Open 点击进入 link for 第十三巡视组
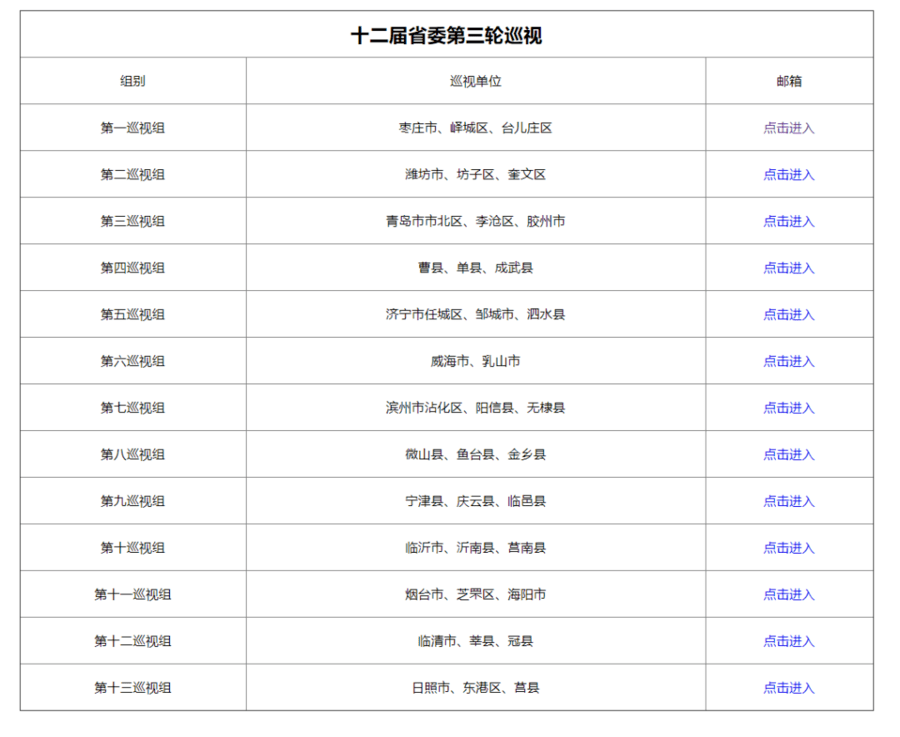900x737 pixels. pos(789,688)
